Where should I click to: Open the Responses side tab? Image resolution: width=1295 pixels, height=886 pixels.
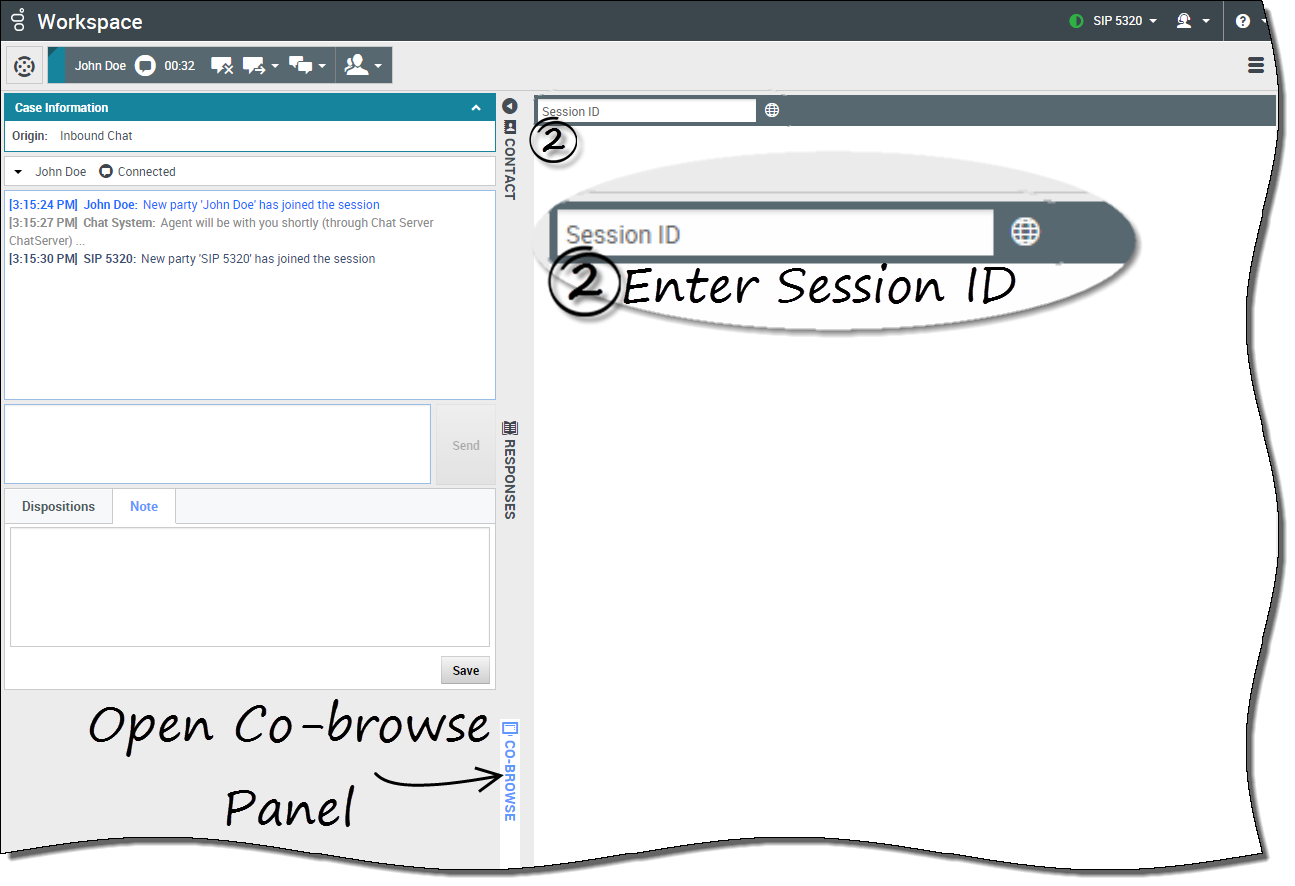click(x=509, y=470)
